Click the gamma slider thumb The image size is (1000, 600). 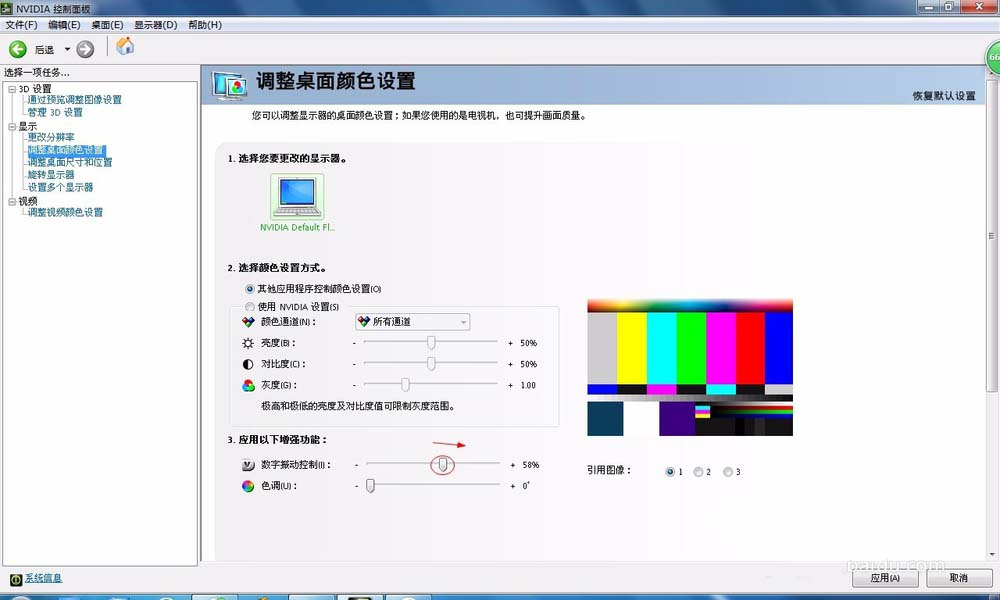click(x=405, y=385)
